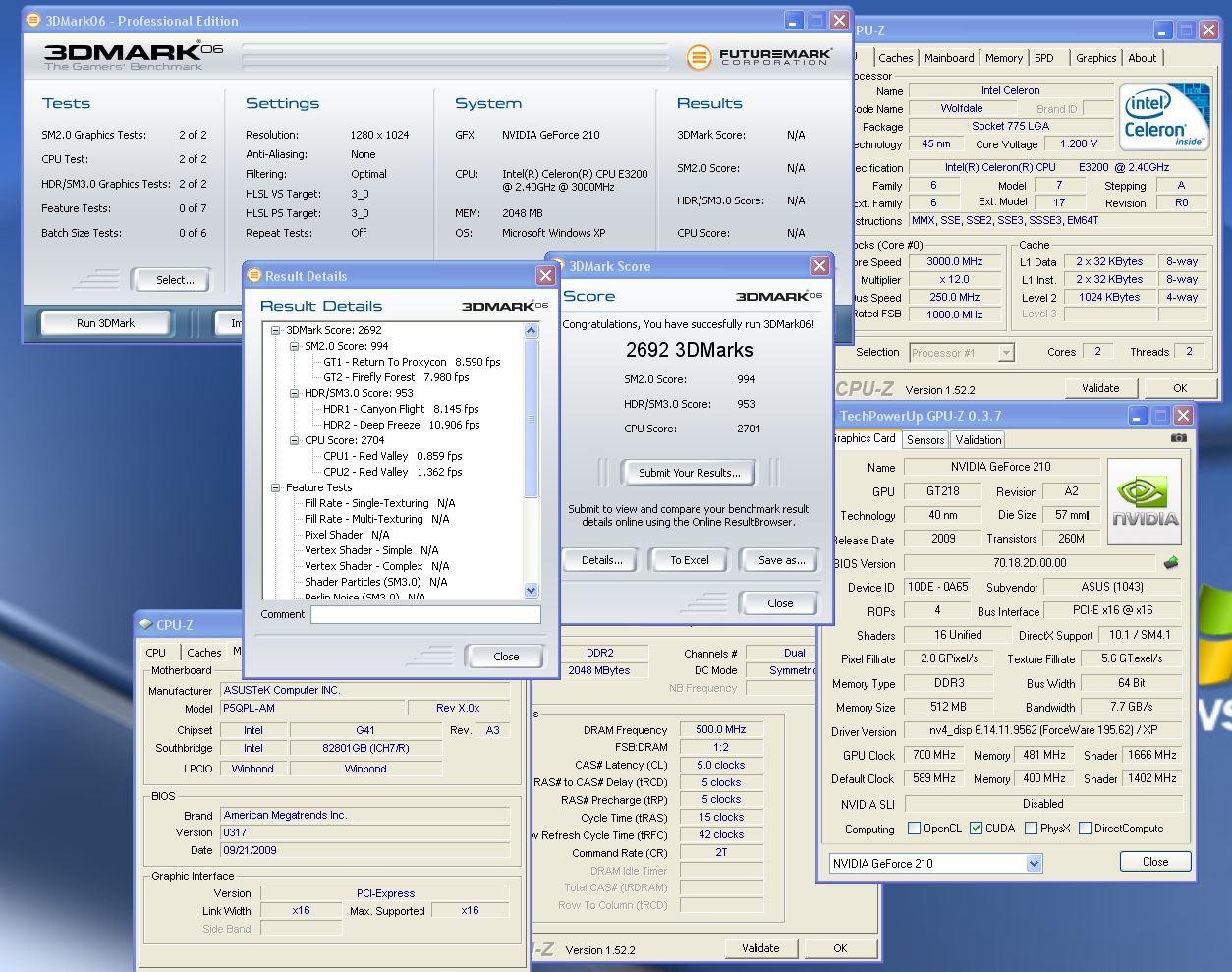The image size is (1232, 972).
Task: Click Close in Result Details window
Action: [x=506, y=657]
